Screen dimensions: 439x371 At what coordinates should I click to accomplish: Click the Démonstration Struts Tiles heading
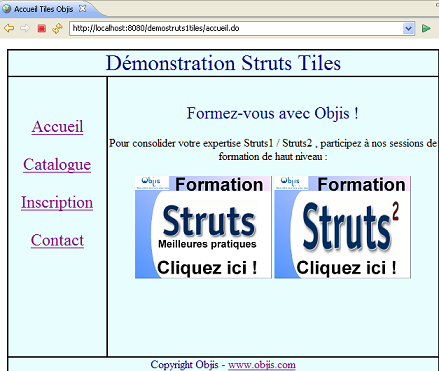click(x=223, y=63)
